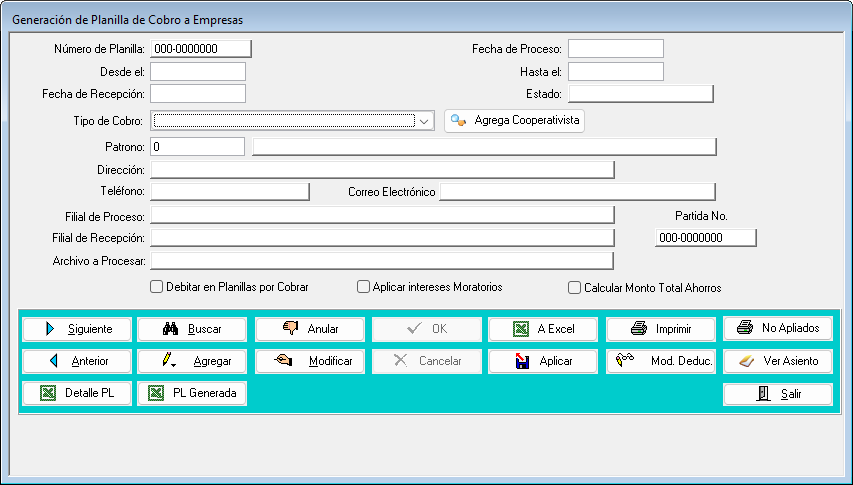Click the Siguiente blue arrow icon
Screen dimensions: 853x485
coord(49,329)
